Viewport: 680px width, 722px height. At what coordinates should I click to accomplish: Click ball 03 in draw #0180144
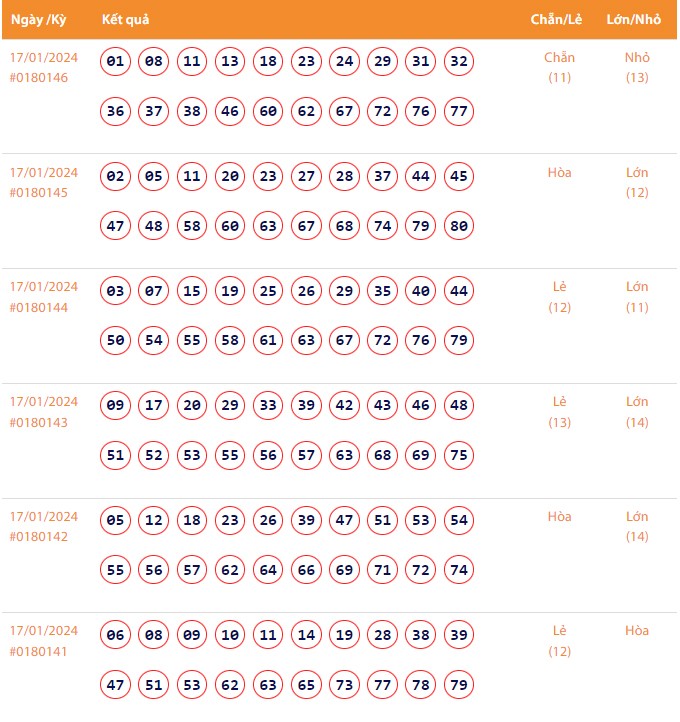[115, 291]
